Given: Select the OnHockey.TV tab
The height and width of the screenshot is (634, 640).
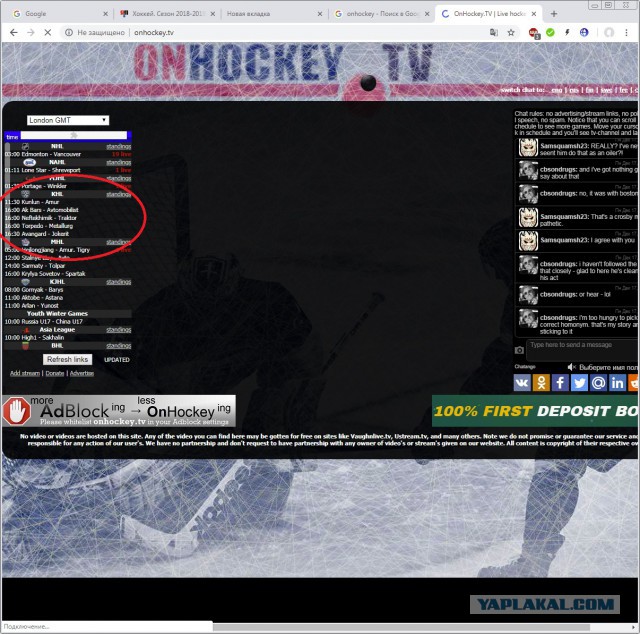Looking at the screenshot, I should pyautogui.click(x=488, y=14).
